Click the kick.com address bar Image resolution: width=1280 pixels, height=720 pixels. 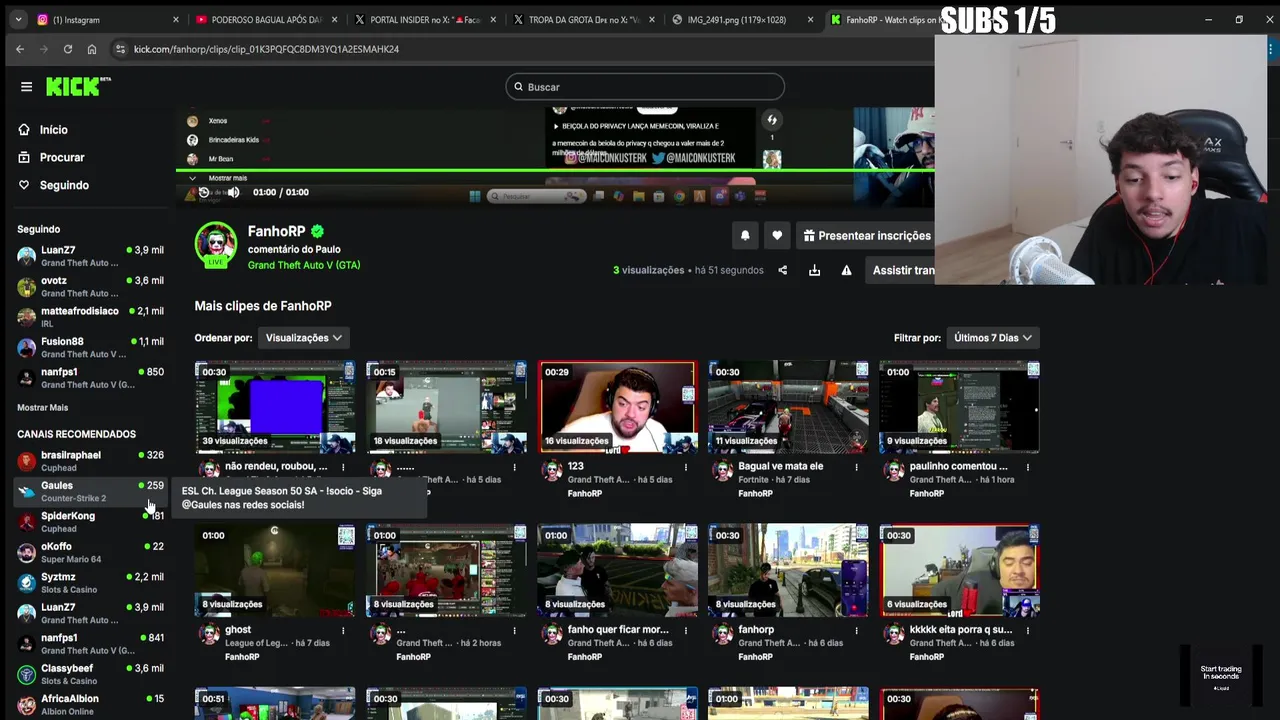(520, 49)
